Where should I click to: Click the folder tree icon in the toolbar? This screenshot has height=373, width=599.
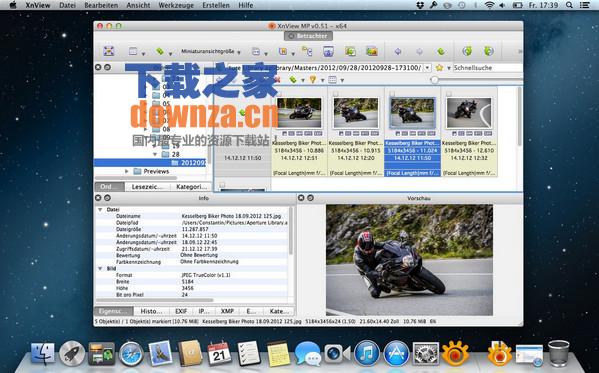[x=307, y=51]
